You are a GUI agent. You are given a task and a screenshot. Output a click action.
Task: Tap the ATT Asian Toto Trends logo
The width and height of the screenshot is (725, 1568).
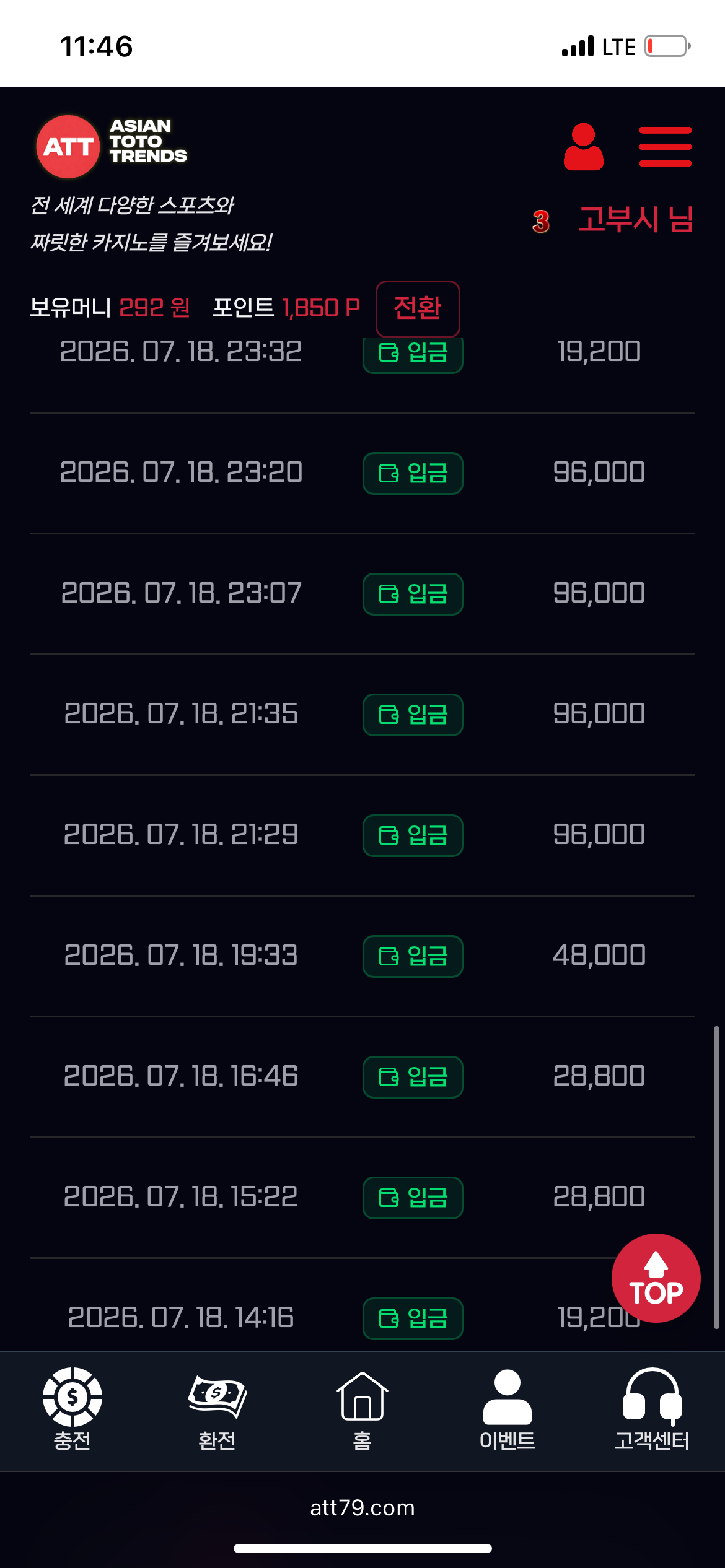(112, 146)
